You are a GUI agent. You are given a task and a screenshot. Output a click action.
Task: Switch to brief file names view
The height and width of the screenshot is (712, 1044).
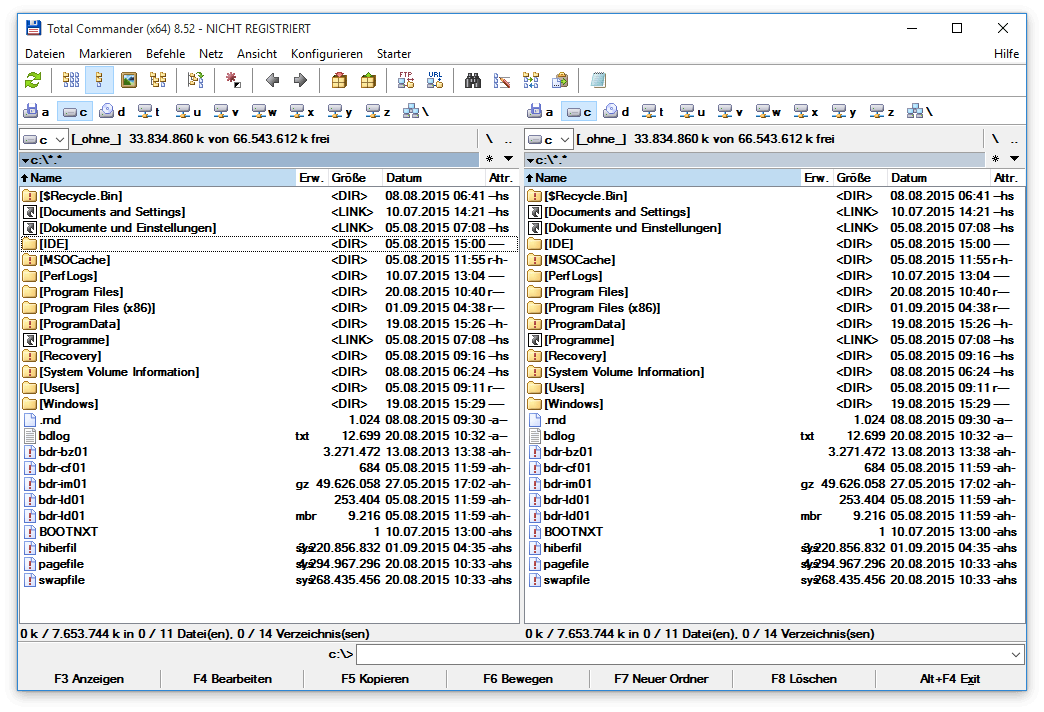pyautogui.click(x=71, y=81)
